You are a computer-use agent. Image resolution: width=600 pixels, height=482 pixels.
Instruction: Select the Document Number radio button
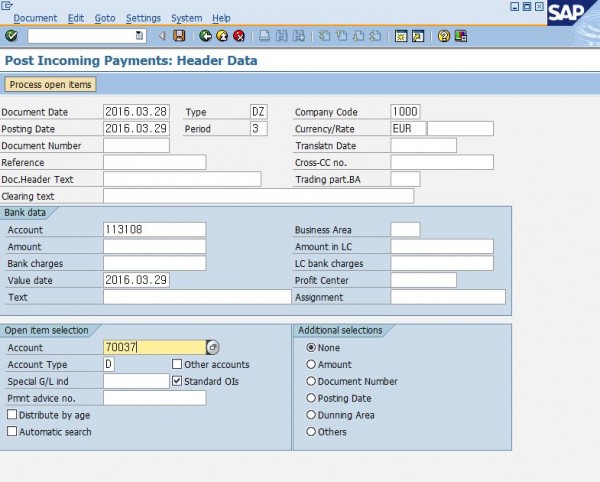click(311, 381)
